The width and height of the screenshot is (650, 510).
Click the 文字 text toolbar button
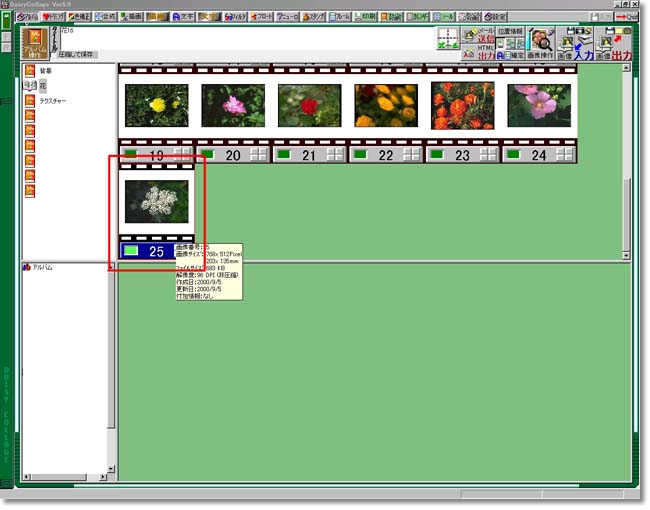183,17
